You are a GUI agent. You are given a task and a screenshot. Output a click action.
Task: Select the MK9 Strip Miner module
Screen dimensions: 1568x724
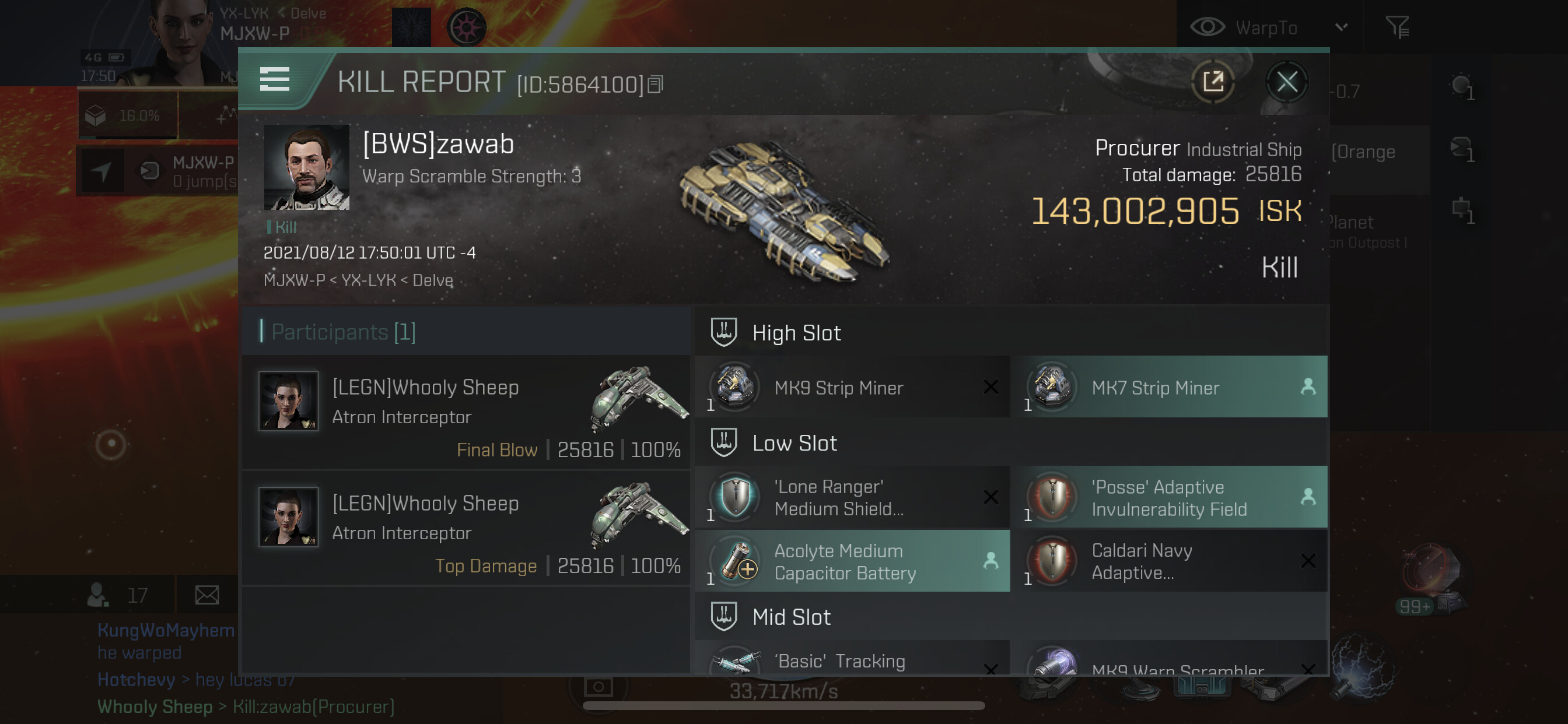coord(852,387)
